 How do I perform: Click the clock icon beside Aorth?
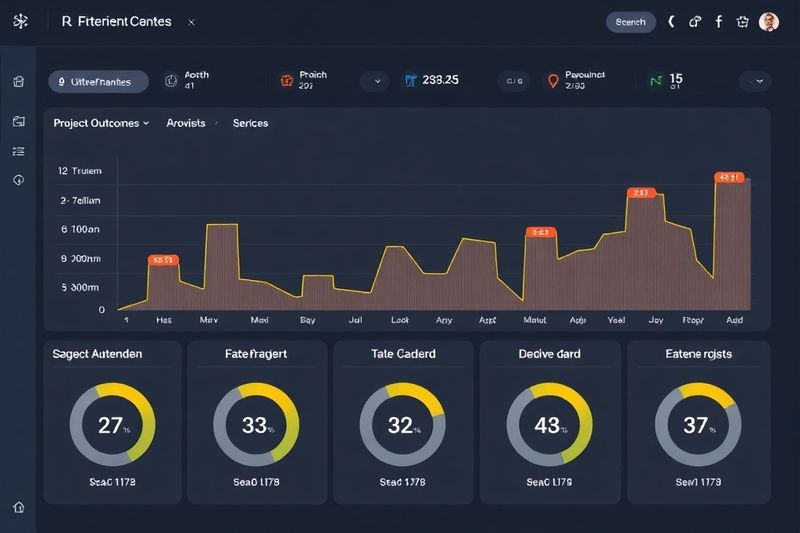point(170,81)
